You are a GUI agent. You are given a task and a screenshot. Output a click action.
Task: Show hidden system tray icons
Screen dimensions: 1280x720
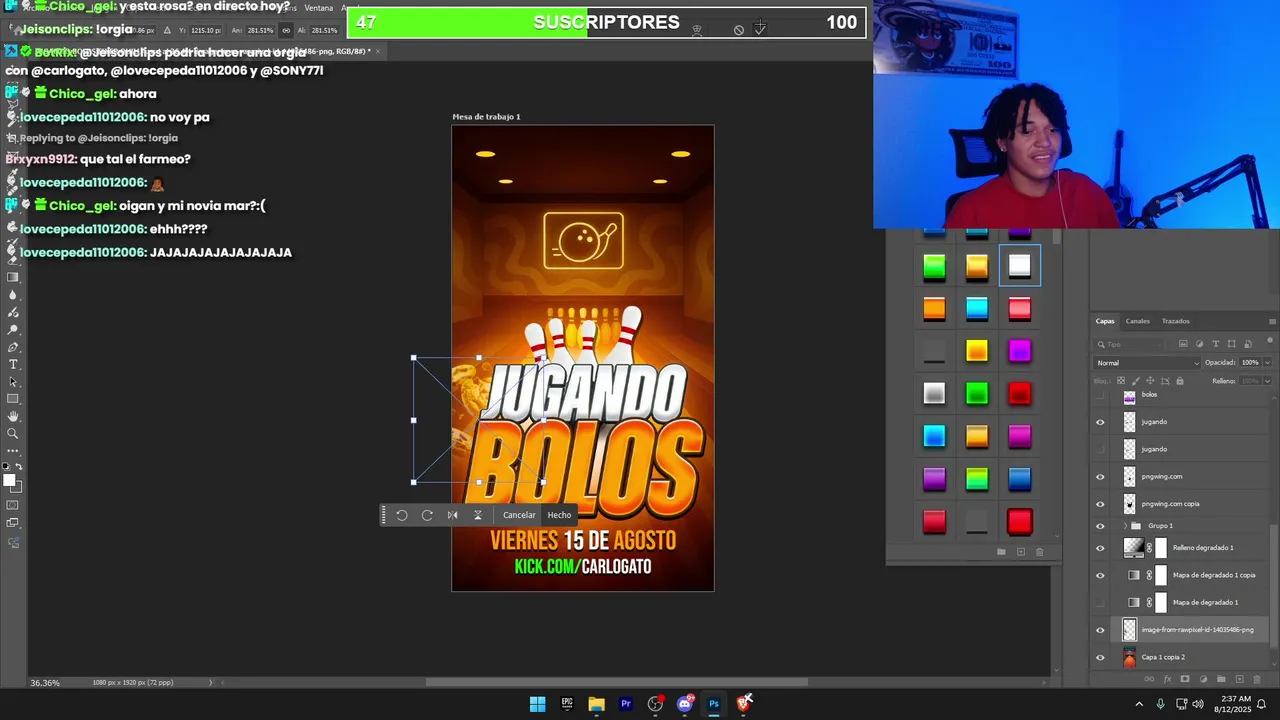point(1139,704)
